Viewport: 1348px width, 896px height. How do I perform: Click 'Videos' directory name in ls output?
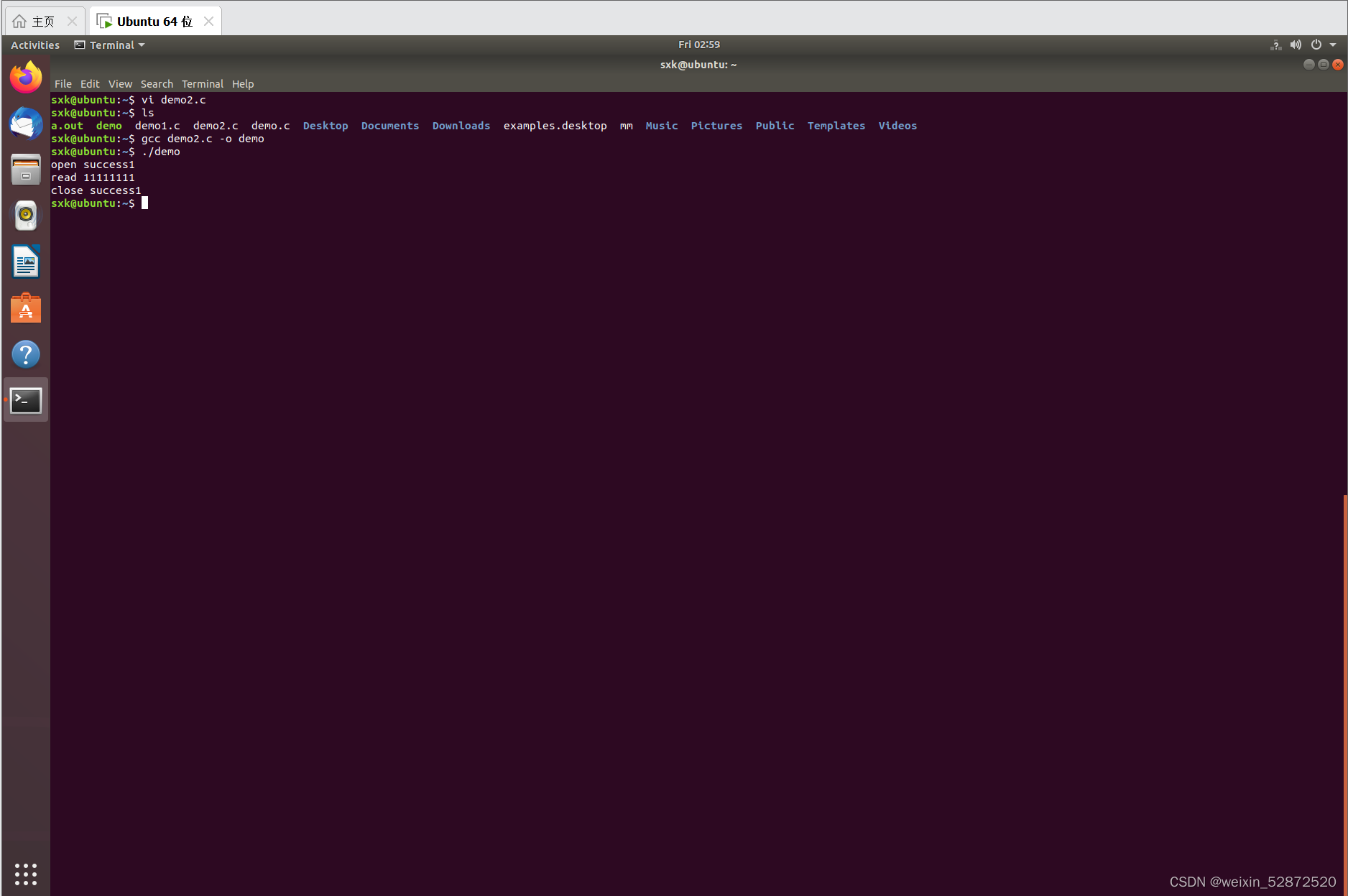[x=897, y=126]
